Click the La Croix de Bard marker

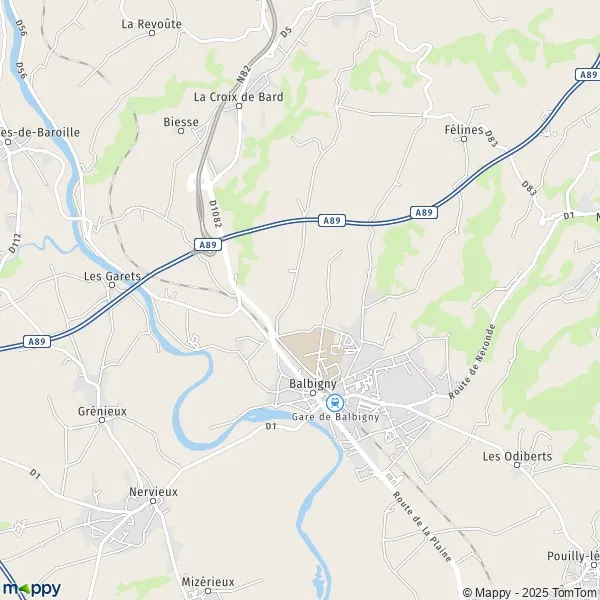coord(239,106)
